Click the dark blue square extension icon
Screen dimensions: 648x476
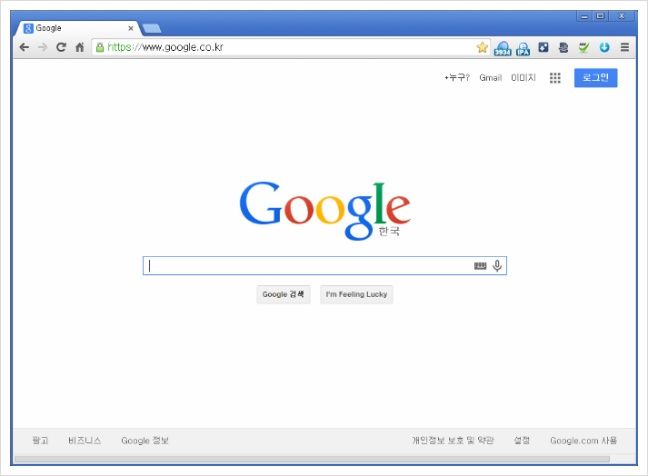pos(543,48)
